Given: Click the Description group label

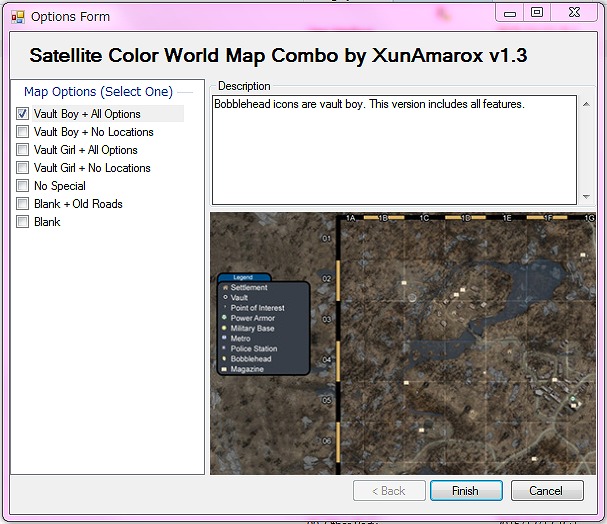Looking at the screenshot, I should [x=244, y=86].
